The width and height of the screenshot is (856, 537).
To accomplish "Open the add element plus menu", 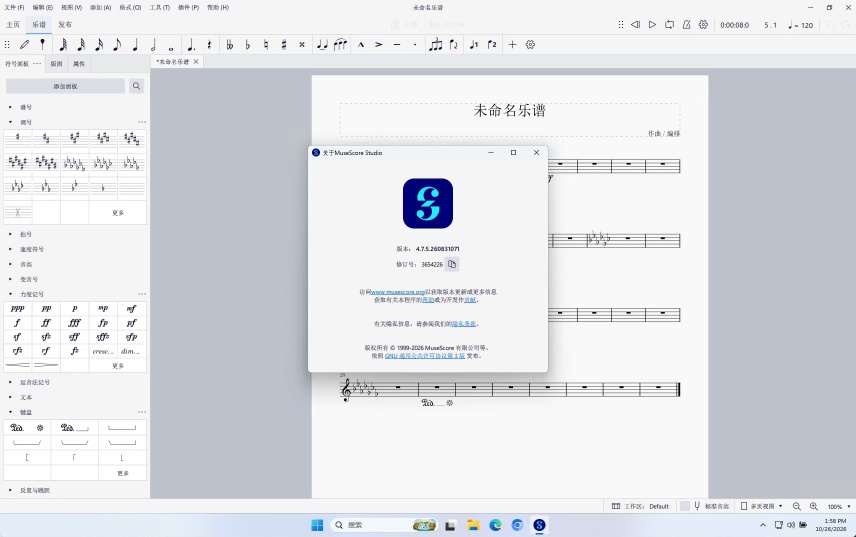I will [x=512, y=45].
